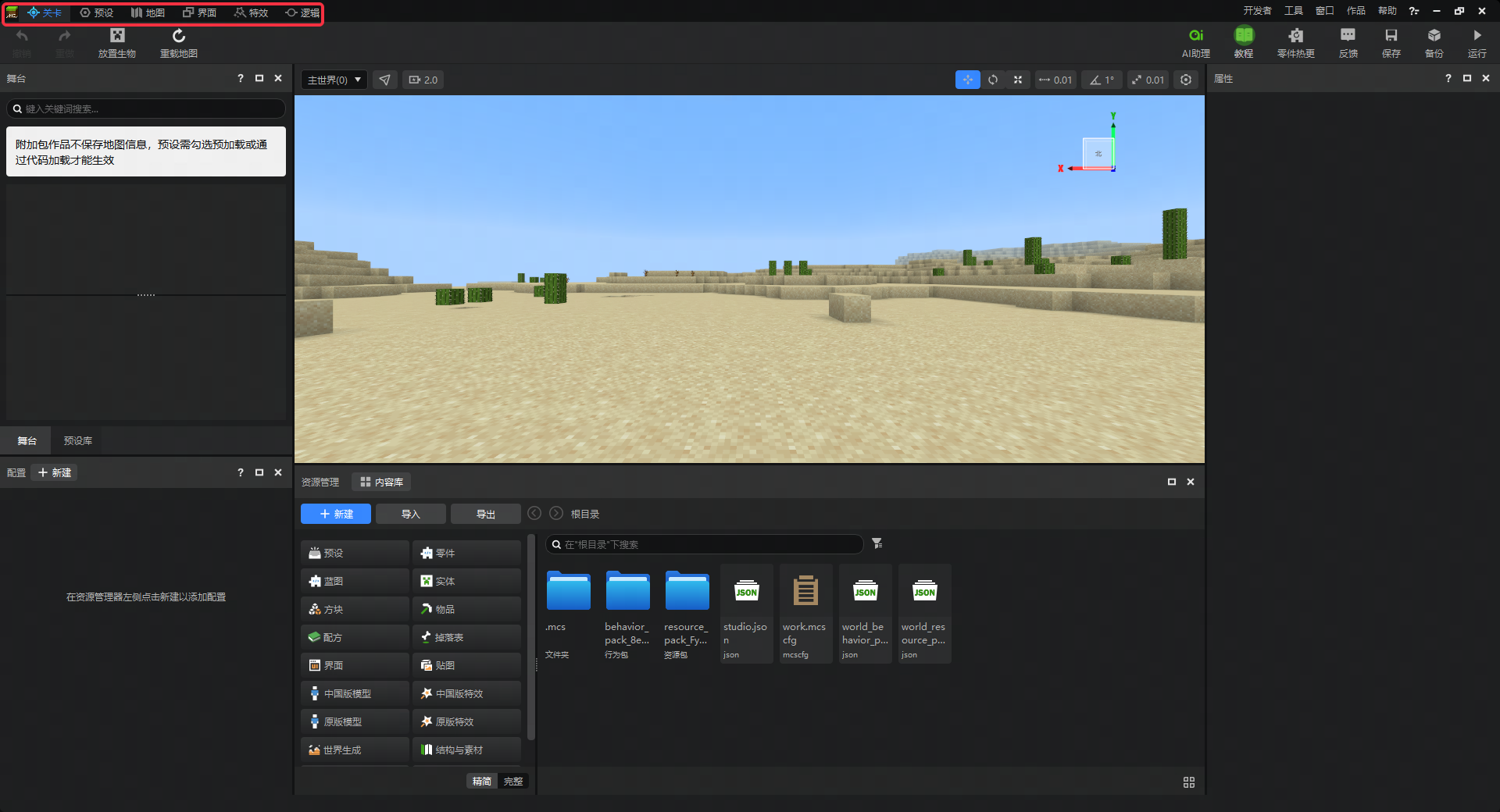Switch to the 界面 UI mode tab

pos(200,12)
